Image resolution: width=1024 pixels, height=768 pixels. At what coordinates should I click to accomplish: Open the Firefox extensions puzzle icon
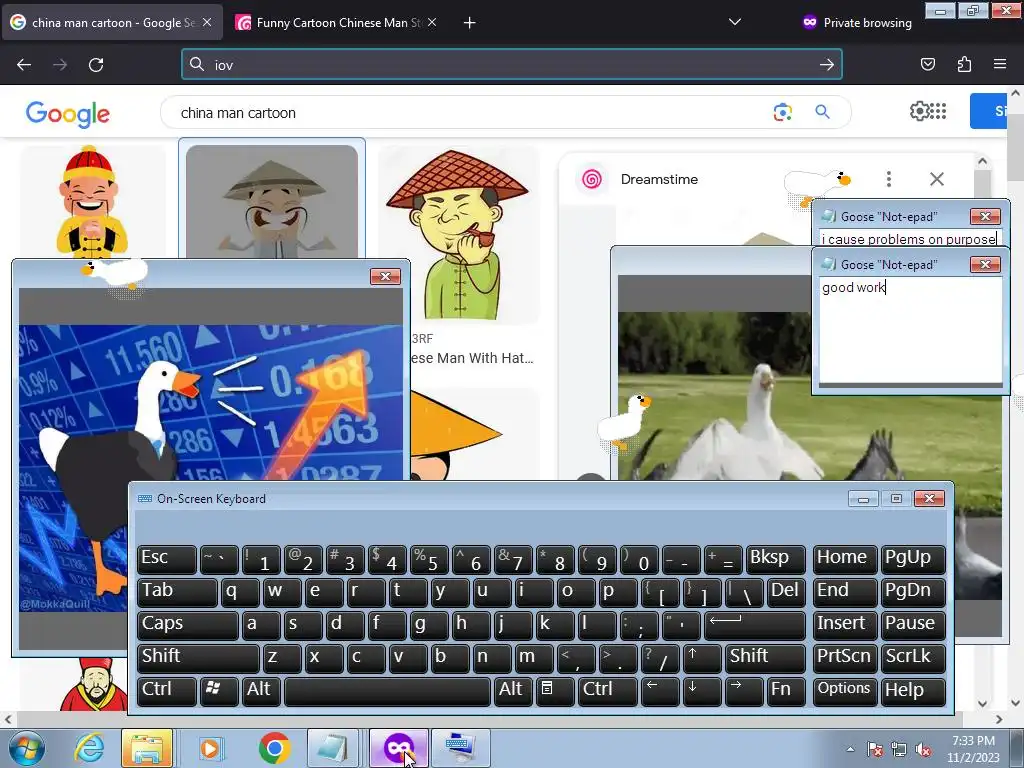pos(964,64)
